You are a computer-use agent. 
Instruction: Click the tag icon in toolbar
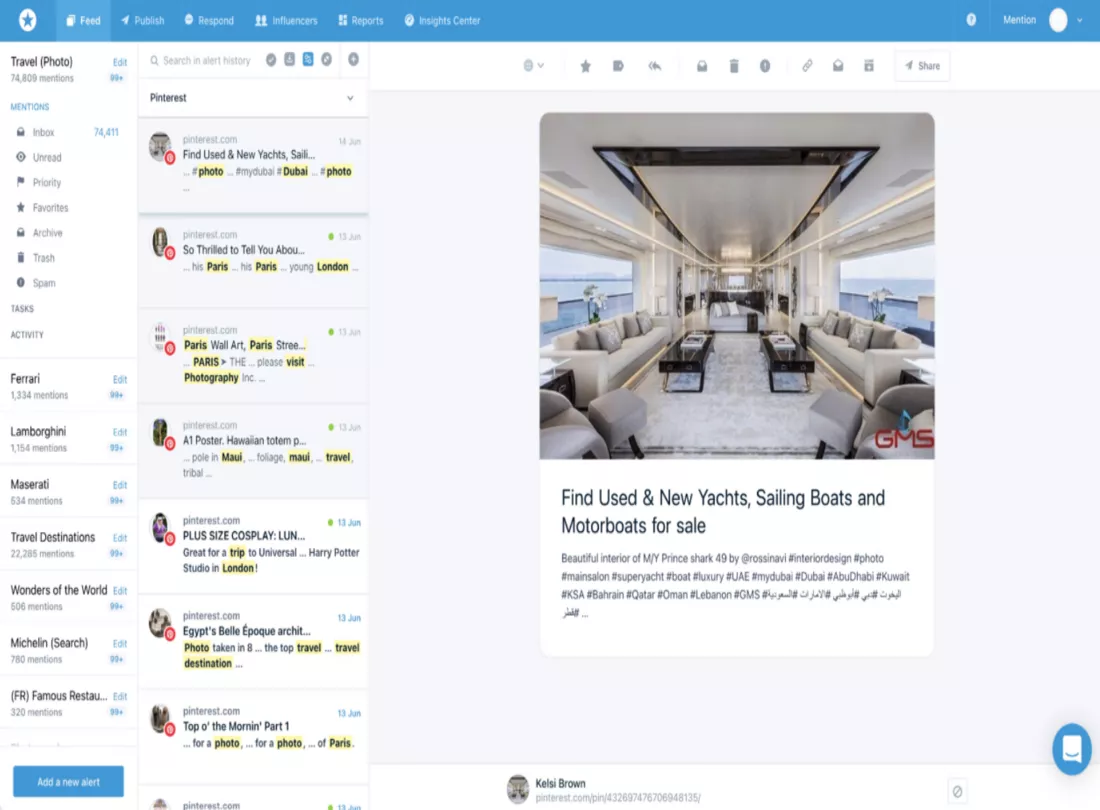click(x=618, y=66)
